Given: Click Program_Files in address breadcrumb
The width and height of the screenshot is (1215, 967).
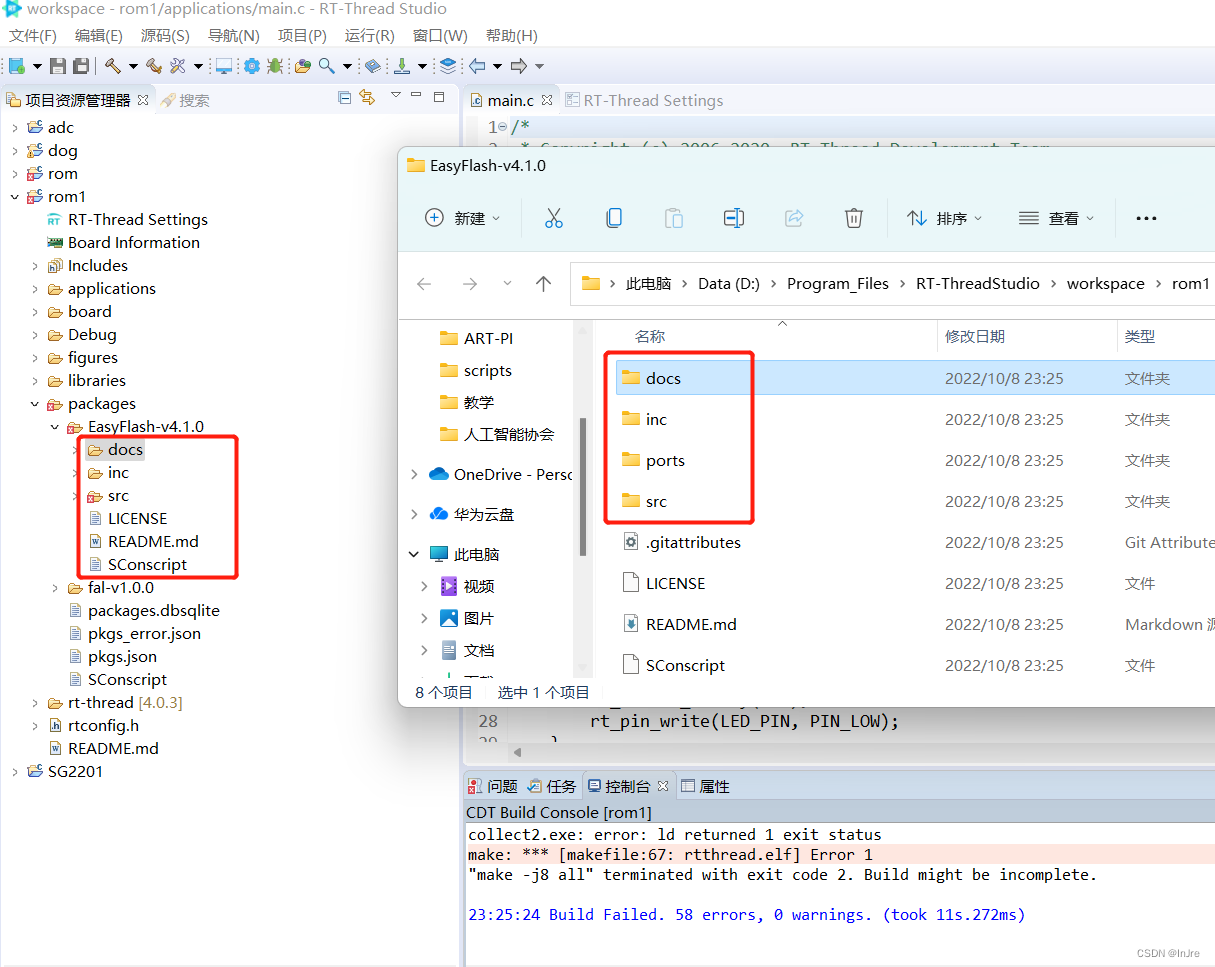Looking at the screenshot, I should 838,284.
